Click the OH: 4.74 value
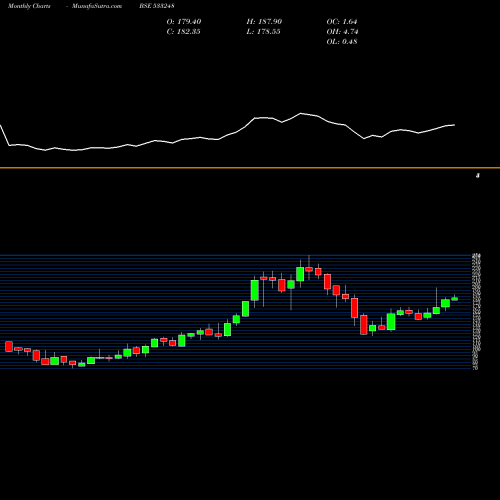 (342, 31)
